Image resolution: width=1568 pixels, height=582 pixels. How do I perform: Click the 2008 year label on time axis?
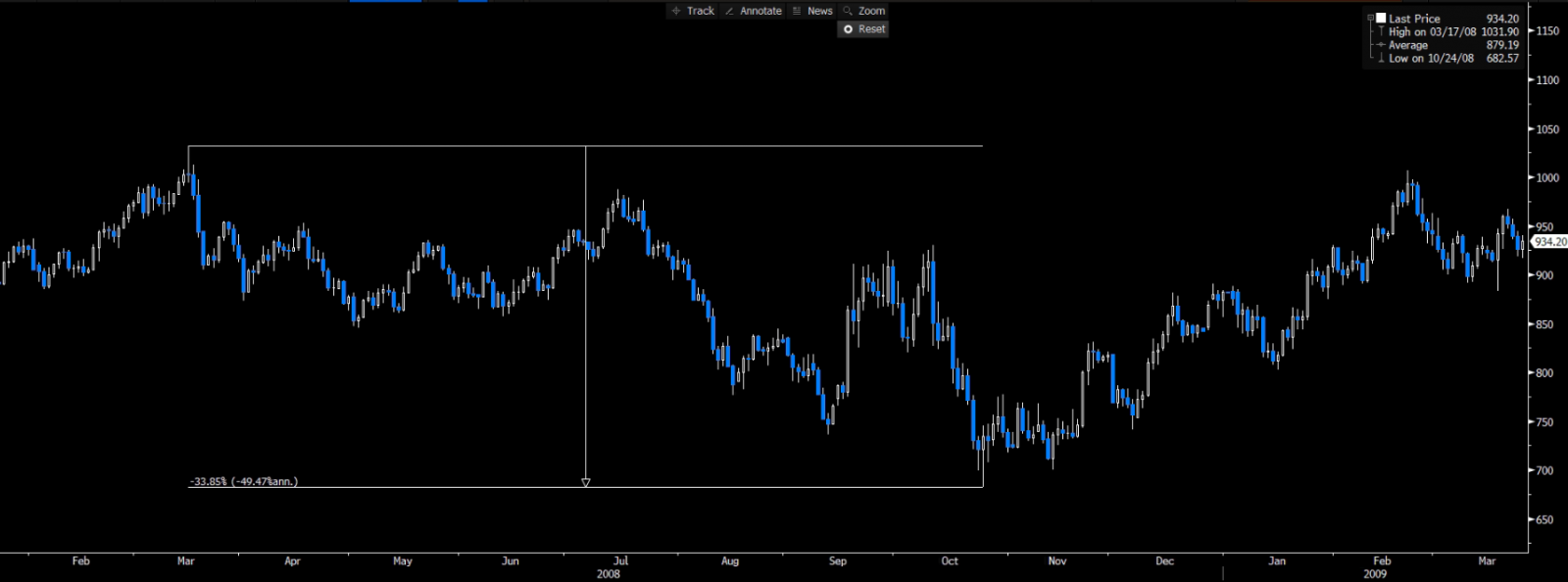point(609,574)
